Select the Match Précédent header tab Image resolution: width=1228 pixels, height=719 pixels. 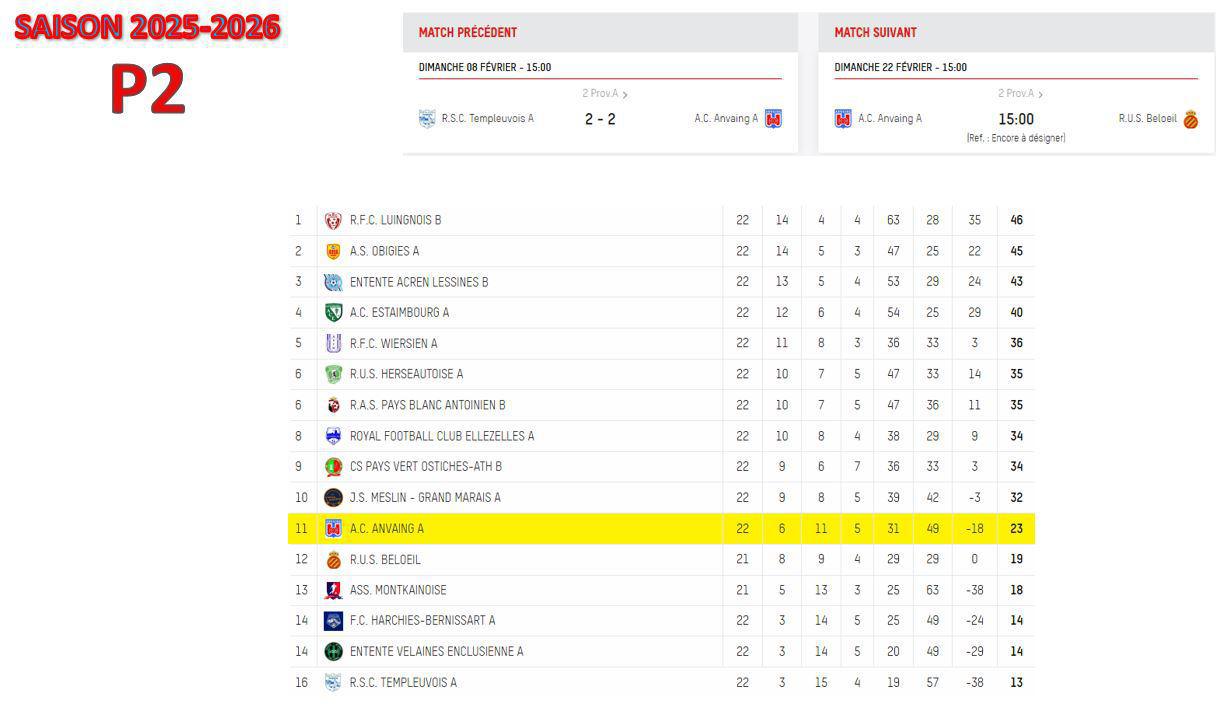pyautogui.click(x=468, y=32)
